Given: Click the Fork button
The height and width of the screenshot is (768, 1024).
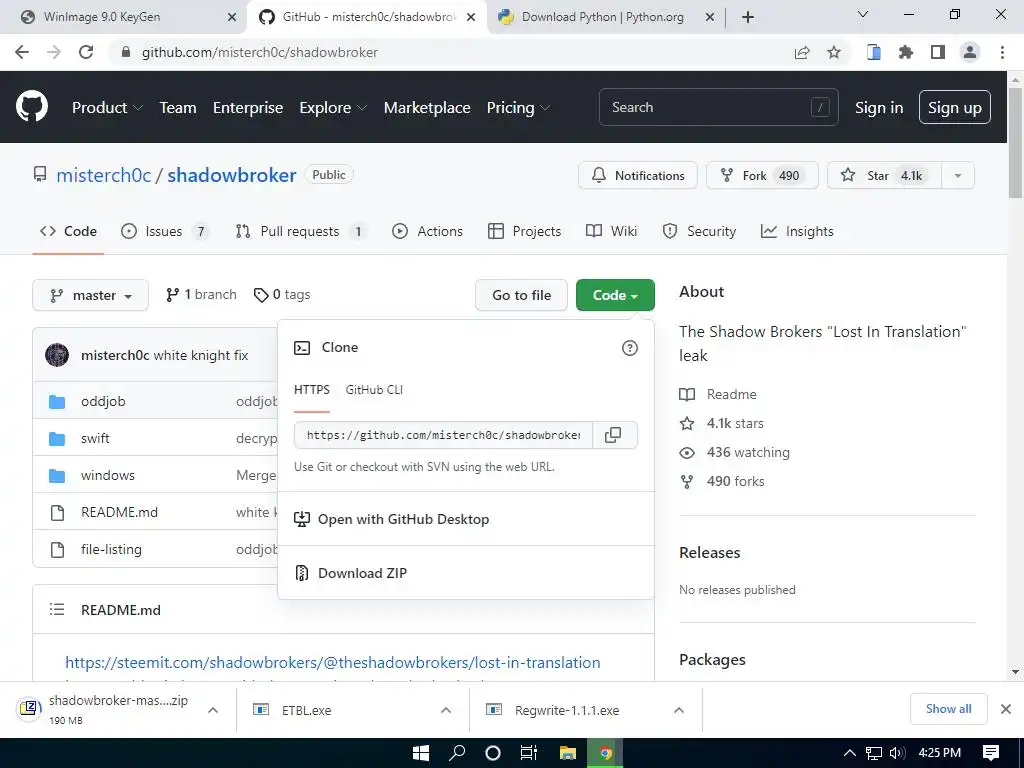Looking at the screenshot, I should pyautogui.click(x=762, y=176).
